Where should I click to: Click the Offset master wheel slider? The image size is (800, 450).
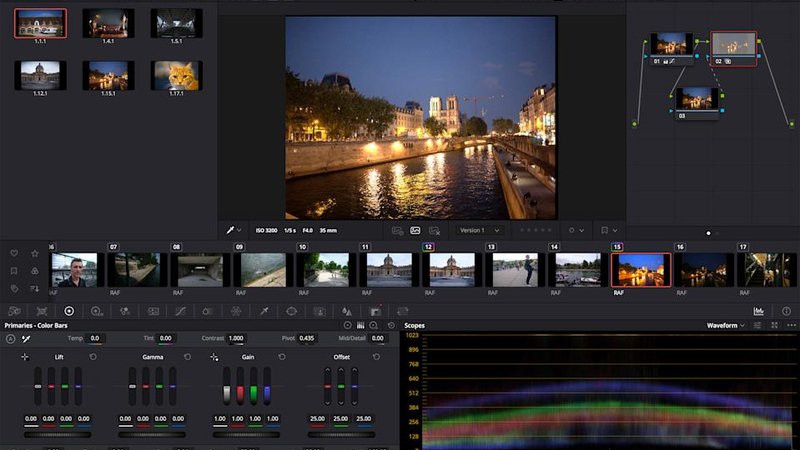click(x=341, y=435)
